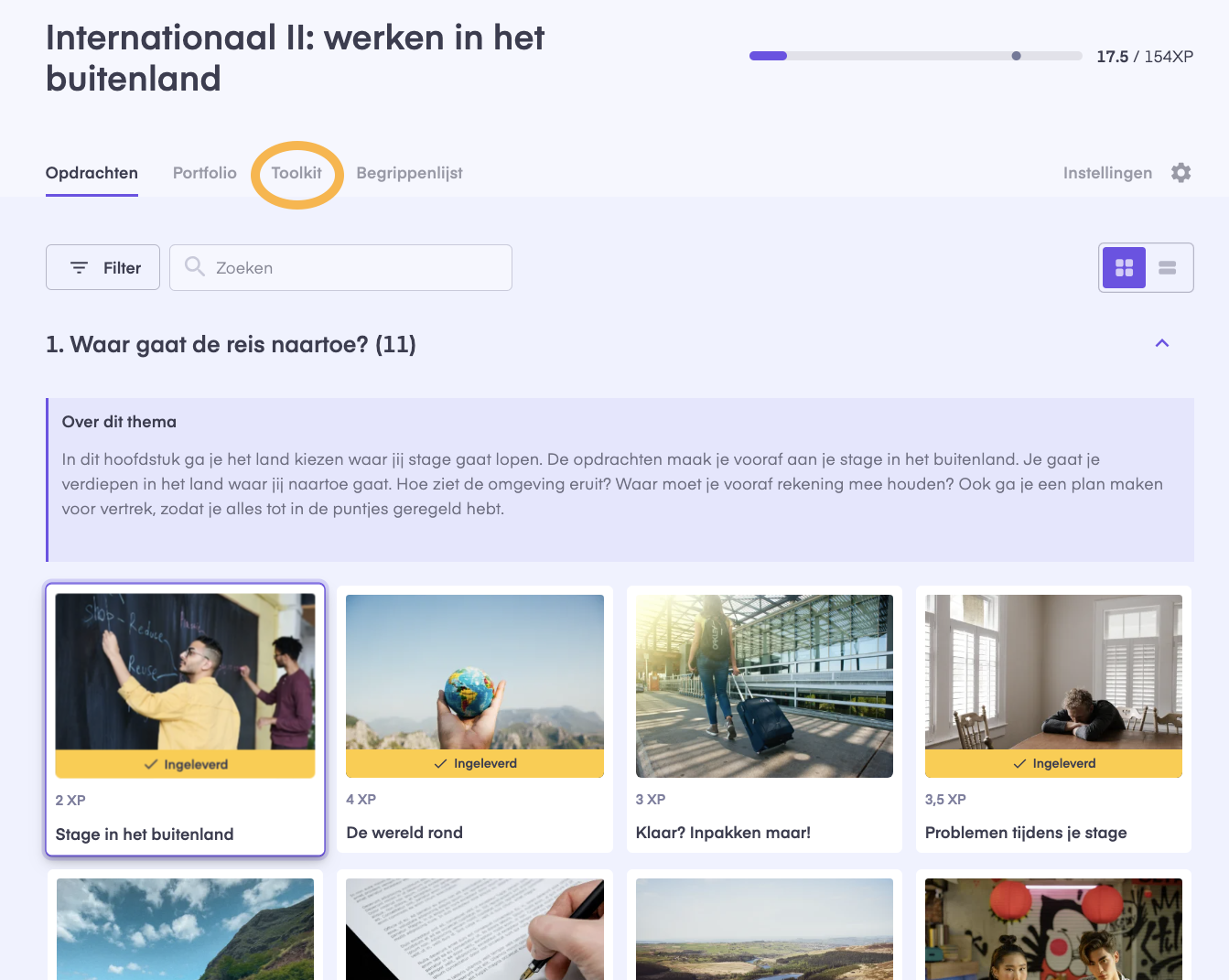The image size is (1229, 980).
Task: Click in the Zoeken search field
Action: 340,267
